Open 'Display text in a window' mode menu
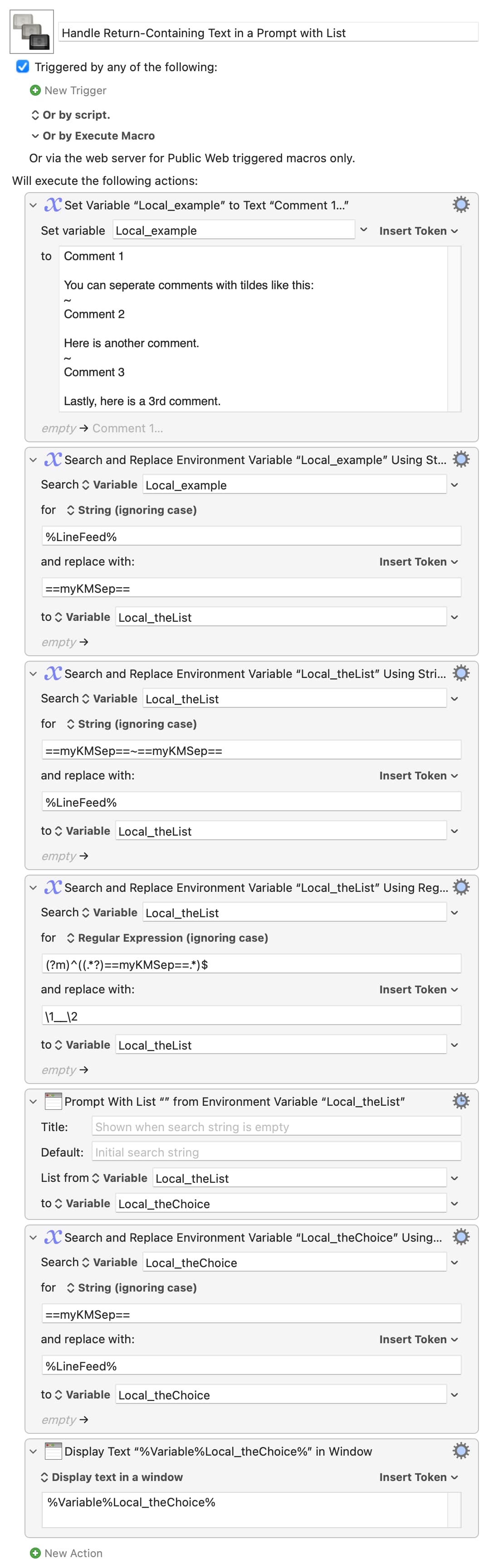 click(x=111, y=1477)
